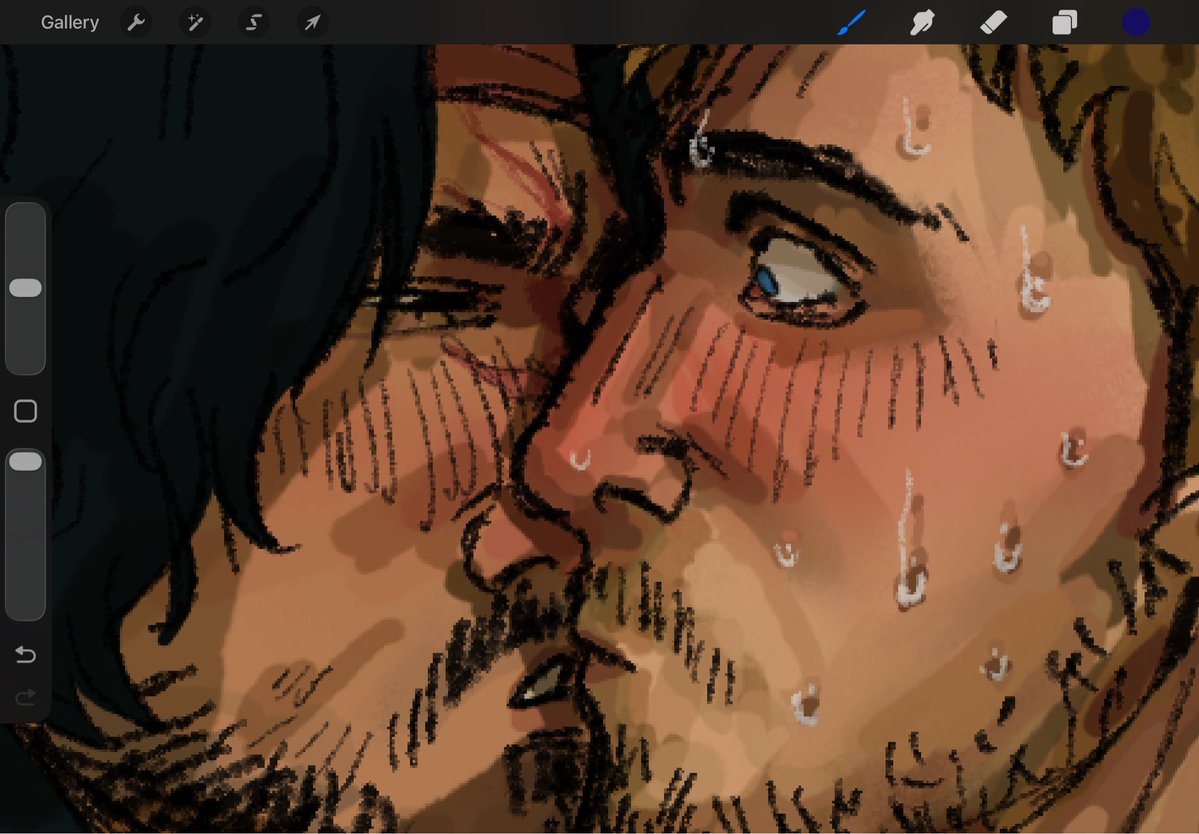
Task: Undo the last stroke
Action: (x=25, y=654)
